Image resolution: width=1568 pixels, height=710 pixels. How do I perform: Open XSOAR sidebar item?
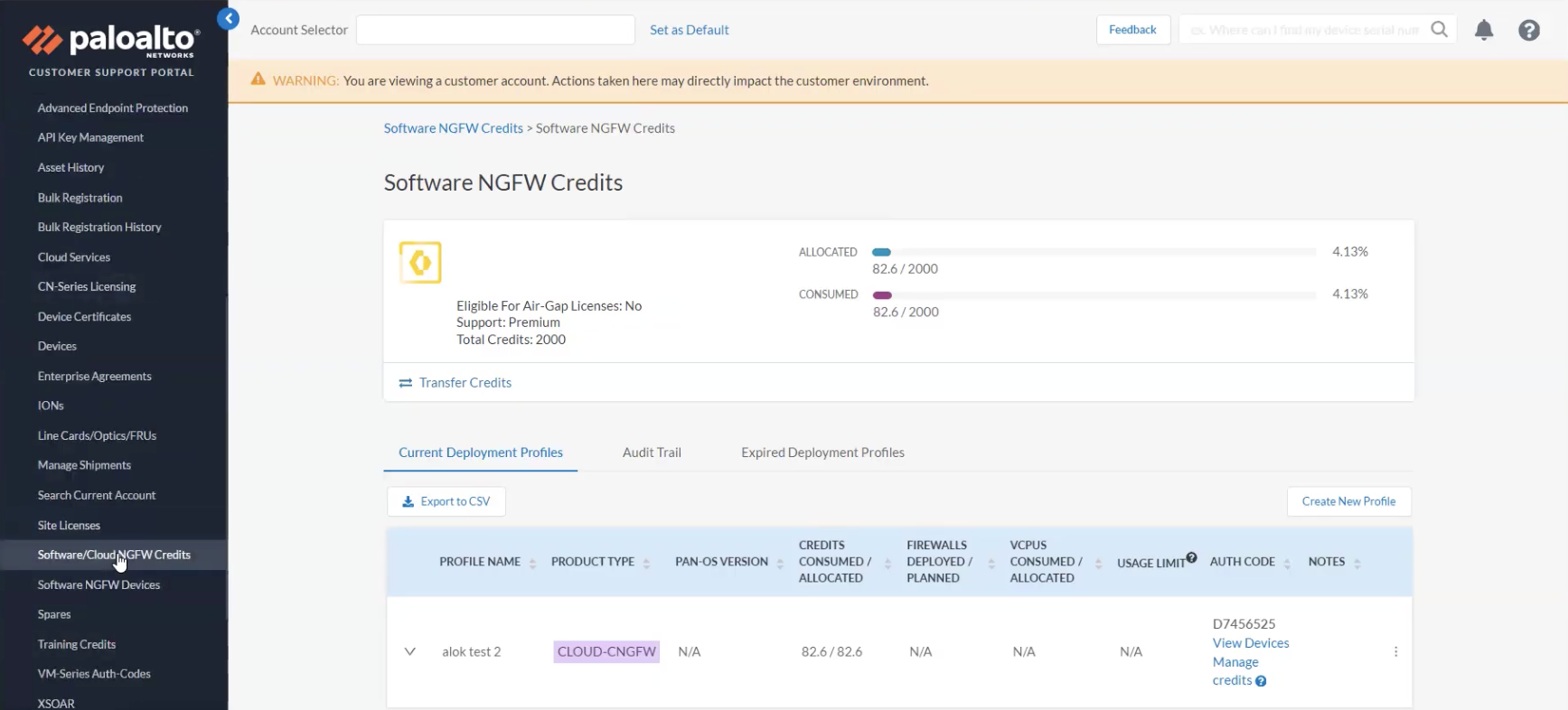click(56, 703)
